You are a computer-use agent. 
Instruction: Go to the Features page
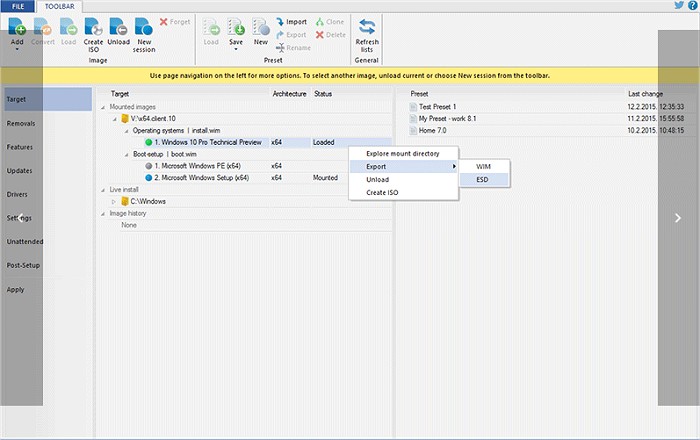coord(20,147)
